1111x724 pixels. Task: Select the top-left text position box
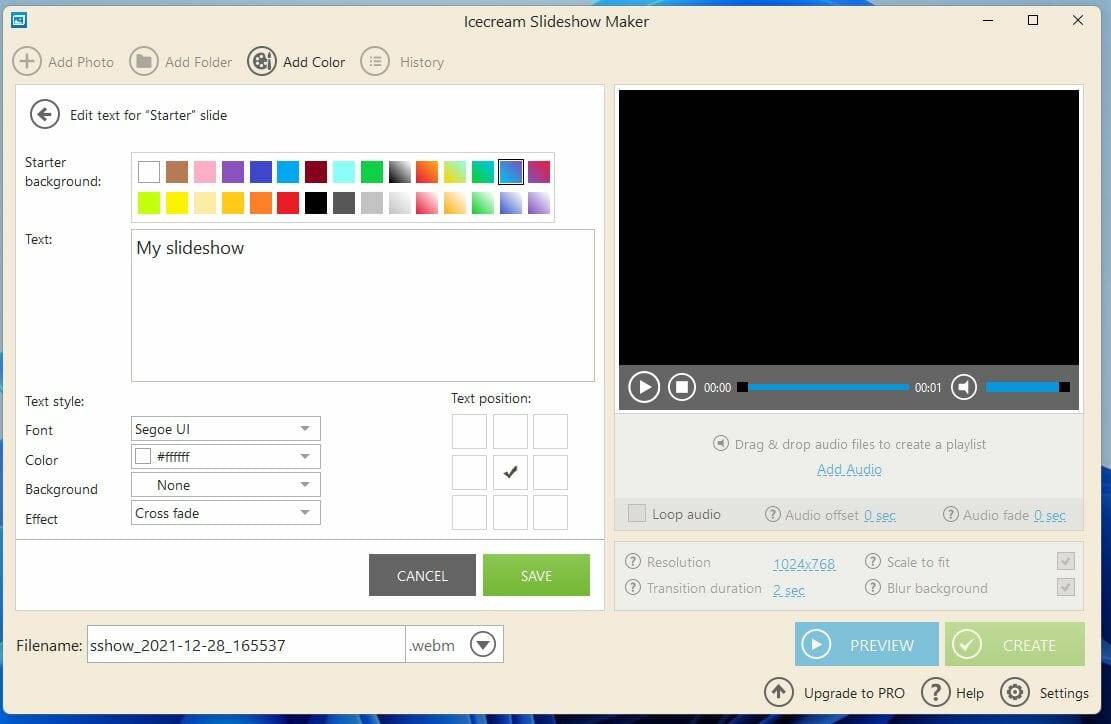click(x=469, y=432)
